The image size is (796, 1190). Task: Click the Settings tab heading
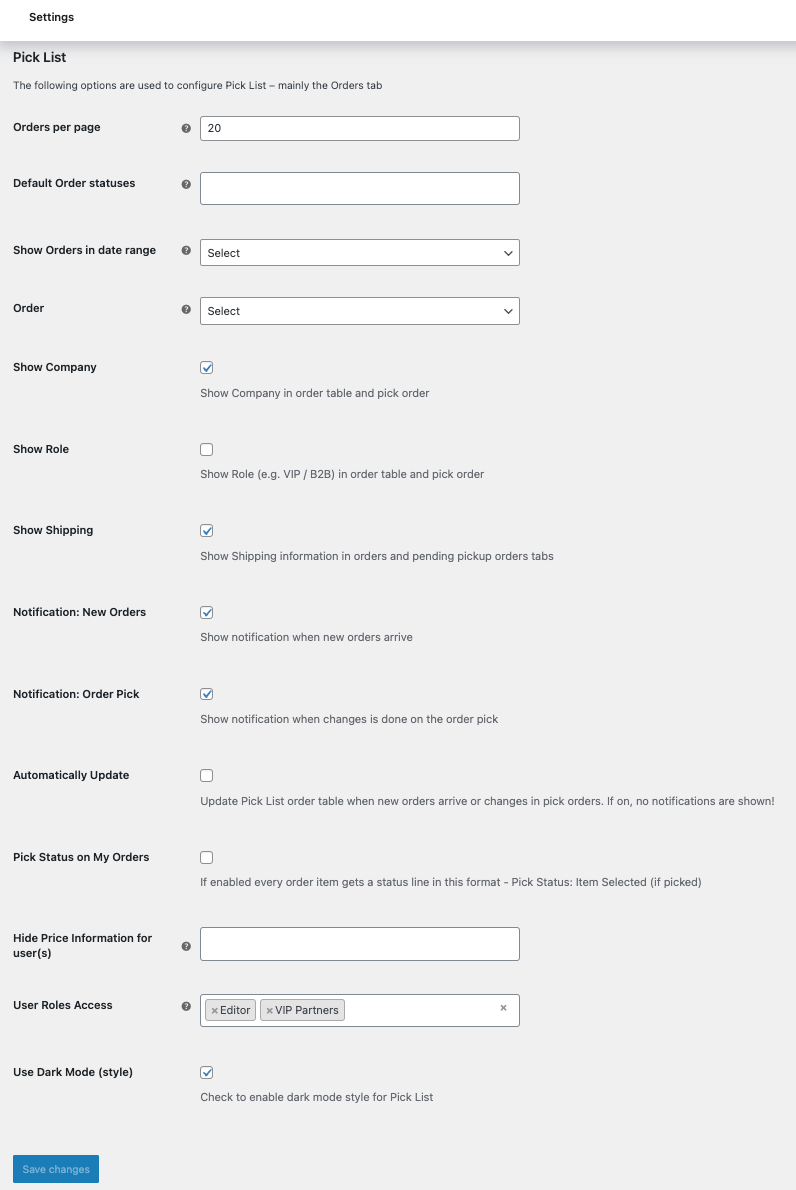click(51, 17)
